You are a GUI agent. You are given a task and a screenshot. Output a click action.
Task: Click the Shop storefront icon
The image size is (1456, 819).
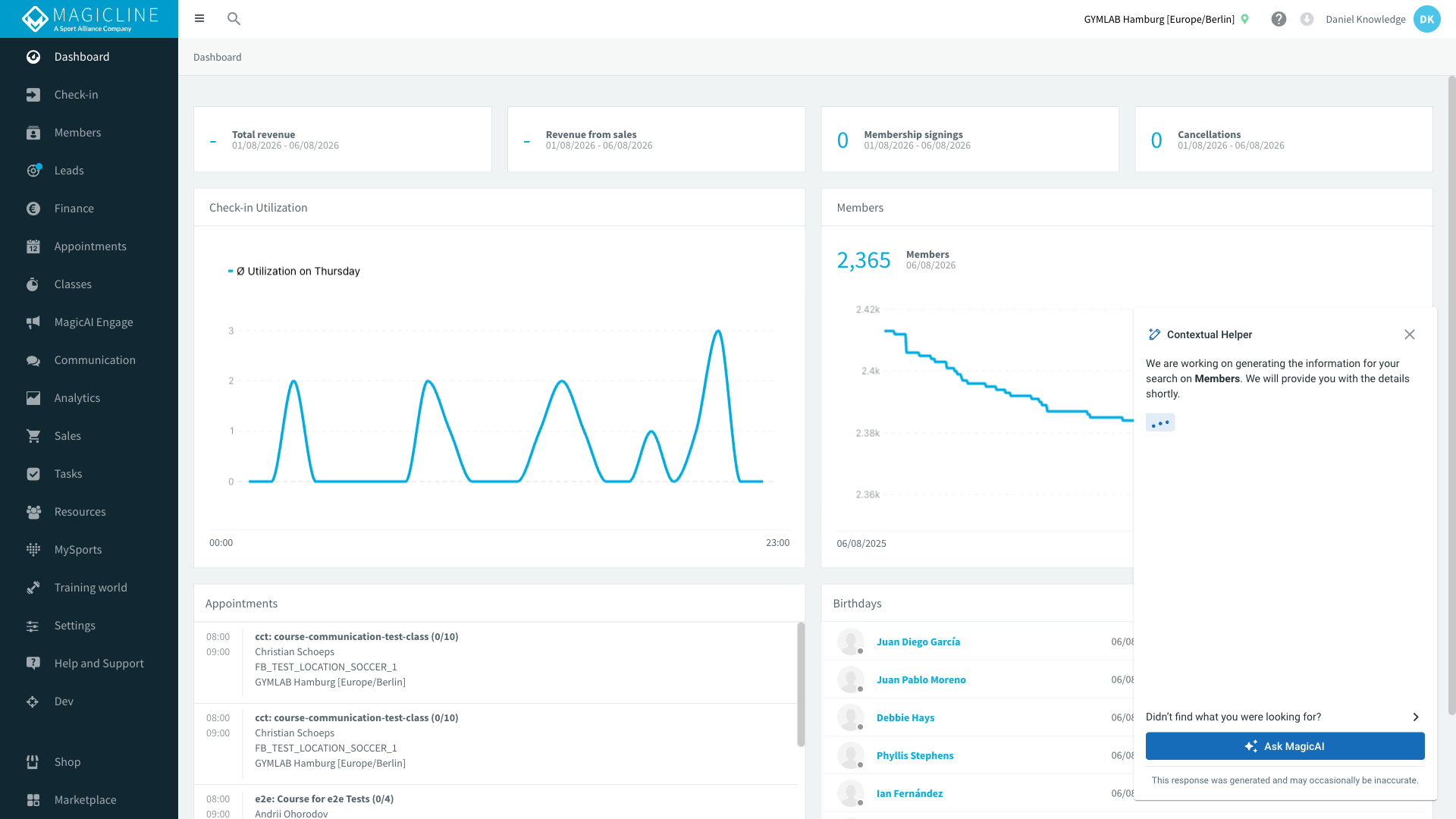[33, 762]
